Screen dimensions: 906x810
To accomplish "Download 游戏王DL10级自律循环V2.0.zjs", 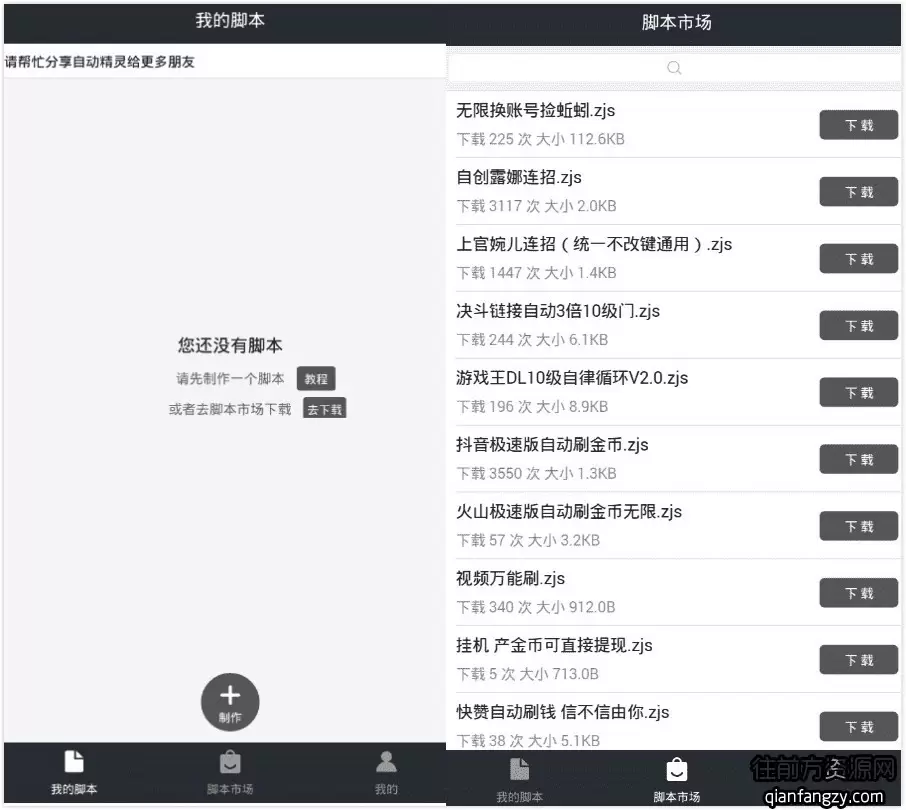I will click(x=859, y=393).
